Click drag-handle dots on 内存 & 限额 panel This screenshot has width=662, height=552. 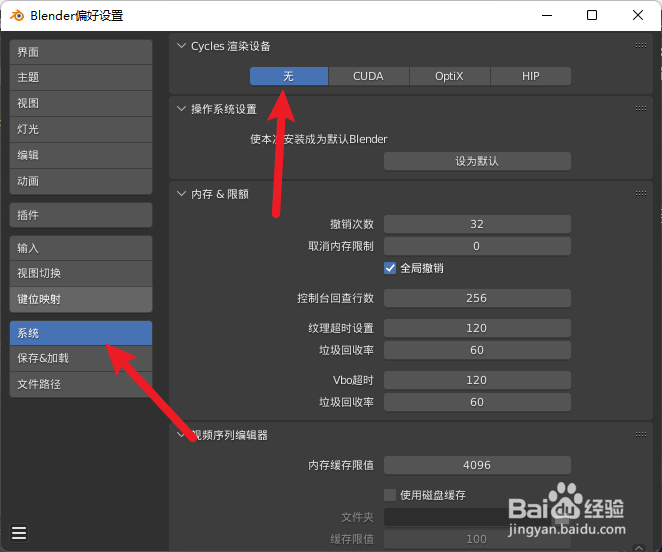(640, 193)
